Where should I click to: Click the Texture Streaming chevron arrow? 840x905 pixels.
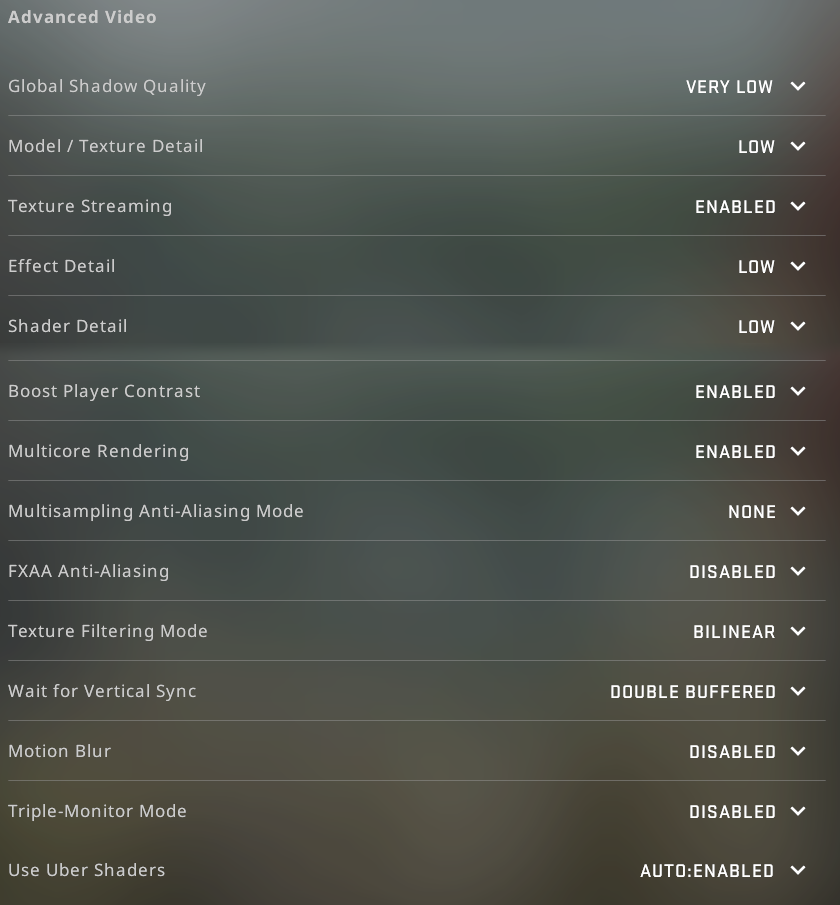pos(798,206)
